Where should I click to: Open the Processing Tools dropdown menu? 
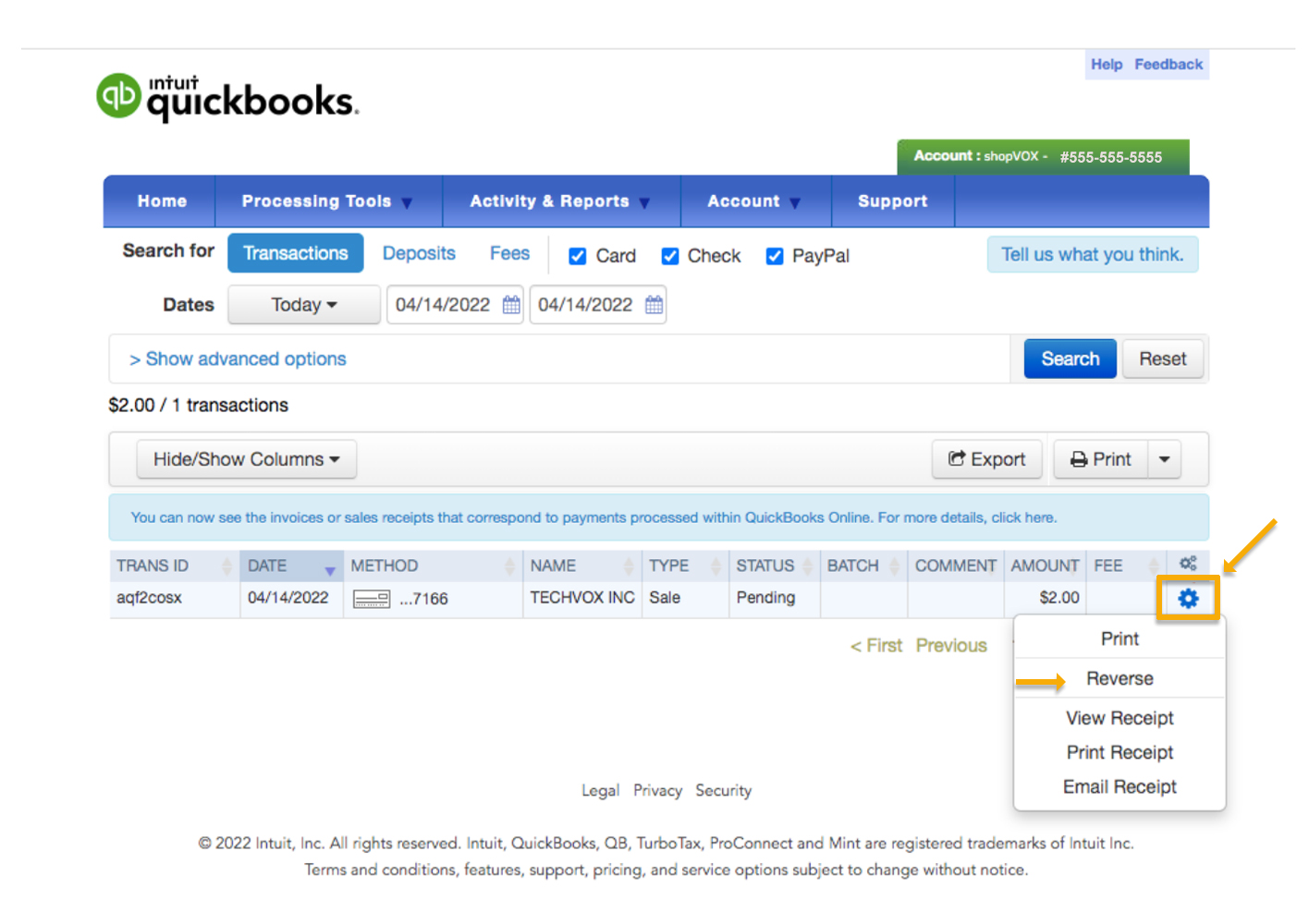pyautogui.click(x=328, y=201)
